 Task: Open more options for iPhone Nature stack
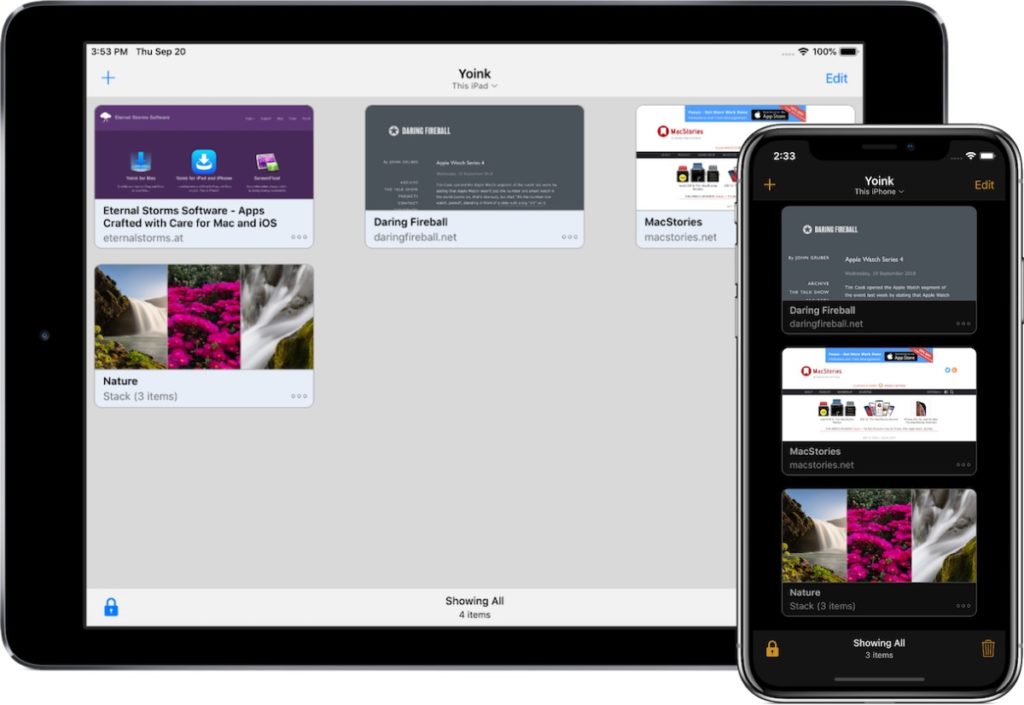coord(963,606)
